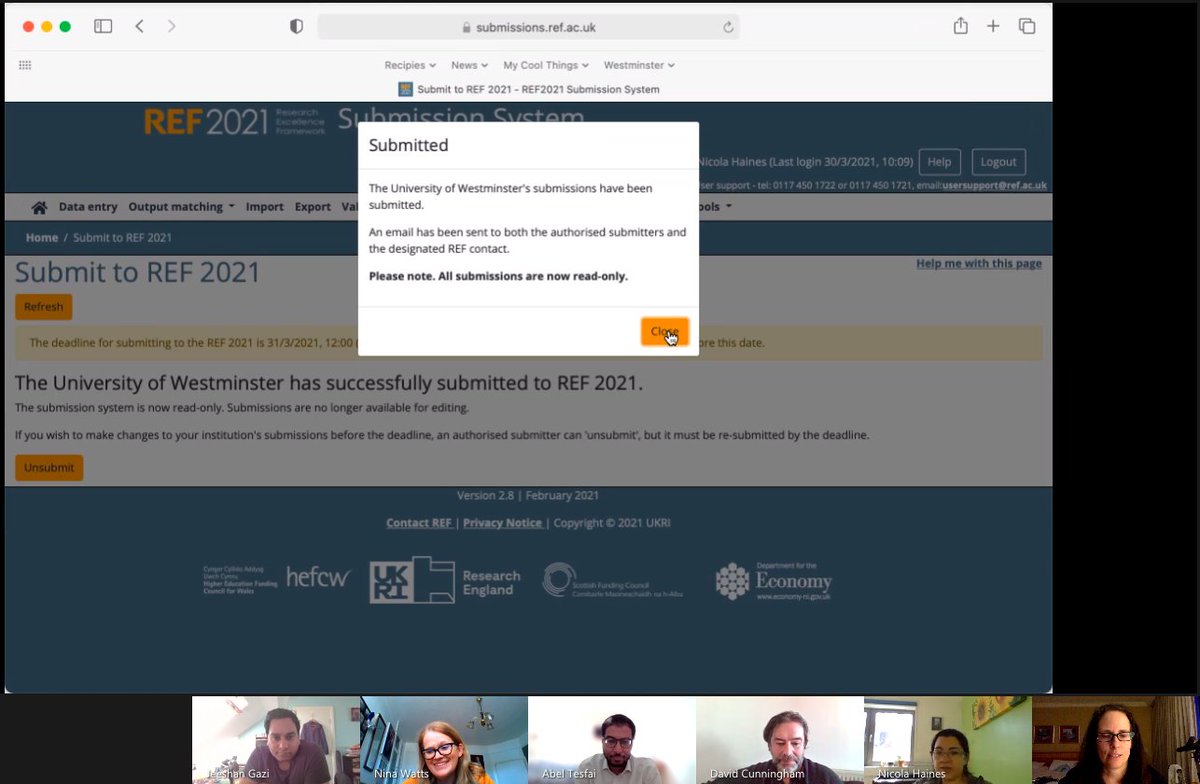Open the Import menu item
Image resolution: width=1200 pixels, height=784 pixels.
(x=265, y=207)
